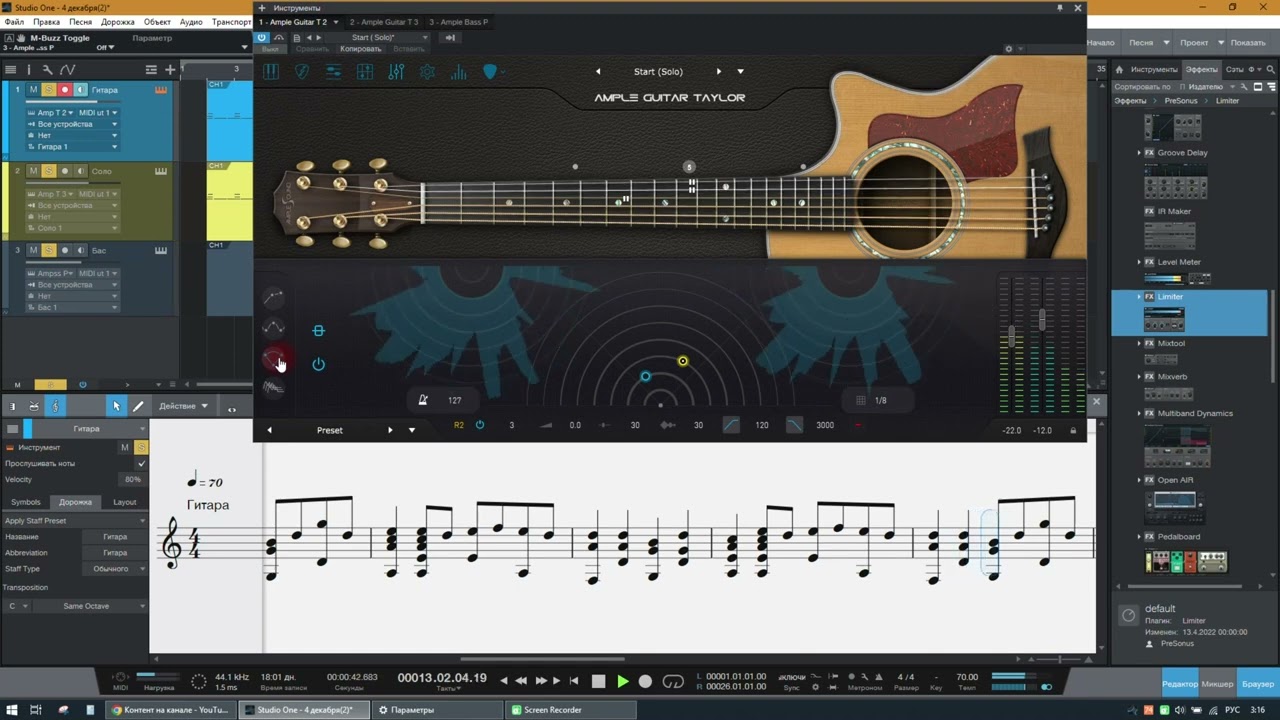Open the Ample Guitar sliders panel icon
The image size is (1280, 720).
(333, 72)
